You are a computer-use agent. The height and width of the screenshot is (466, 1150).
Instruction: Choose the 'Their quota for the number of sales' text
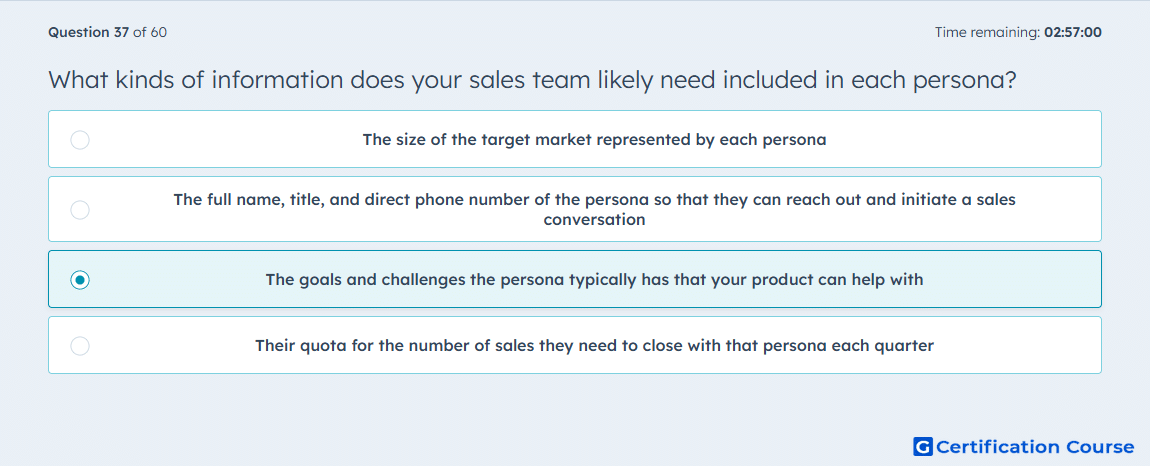594,346
